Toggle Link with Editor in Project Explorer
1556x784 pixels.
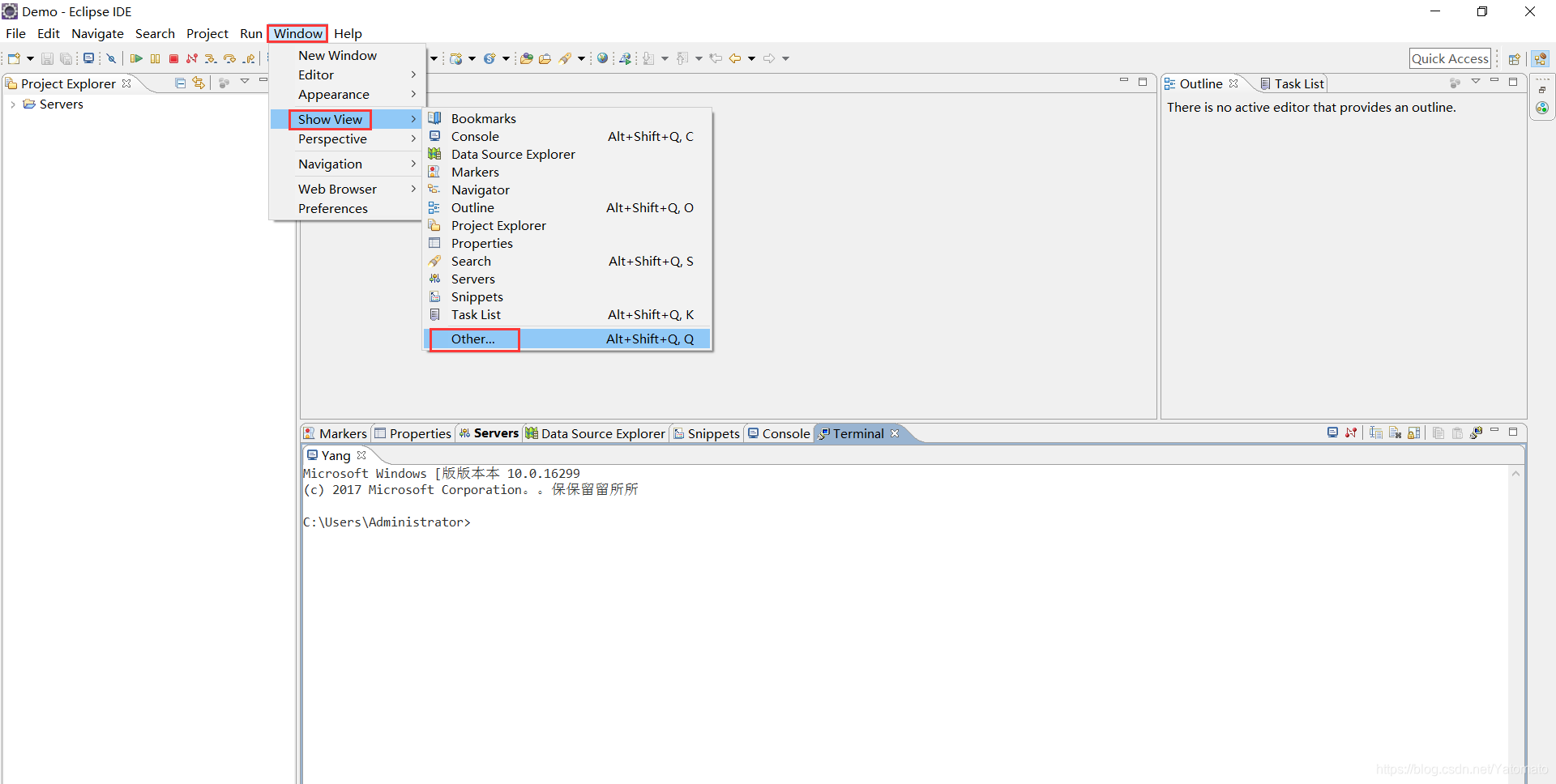[x=199, y=83]
